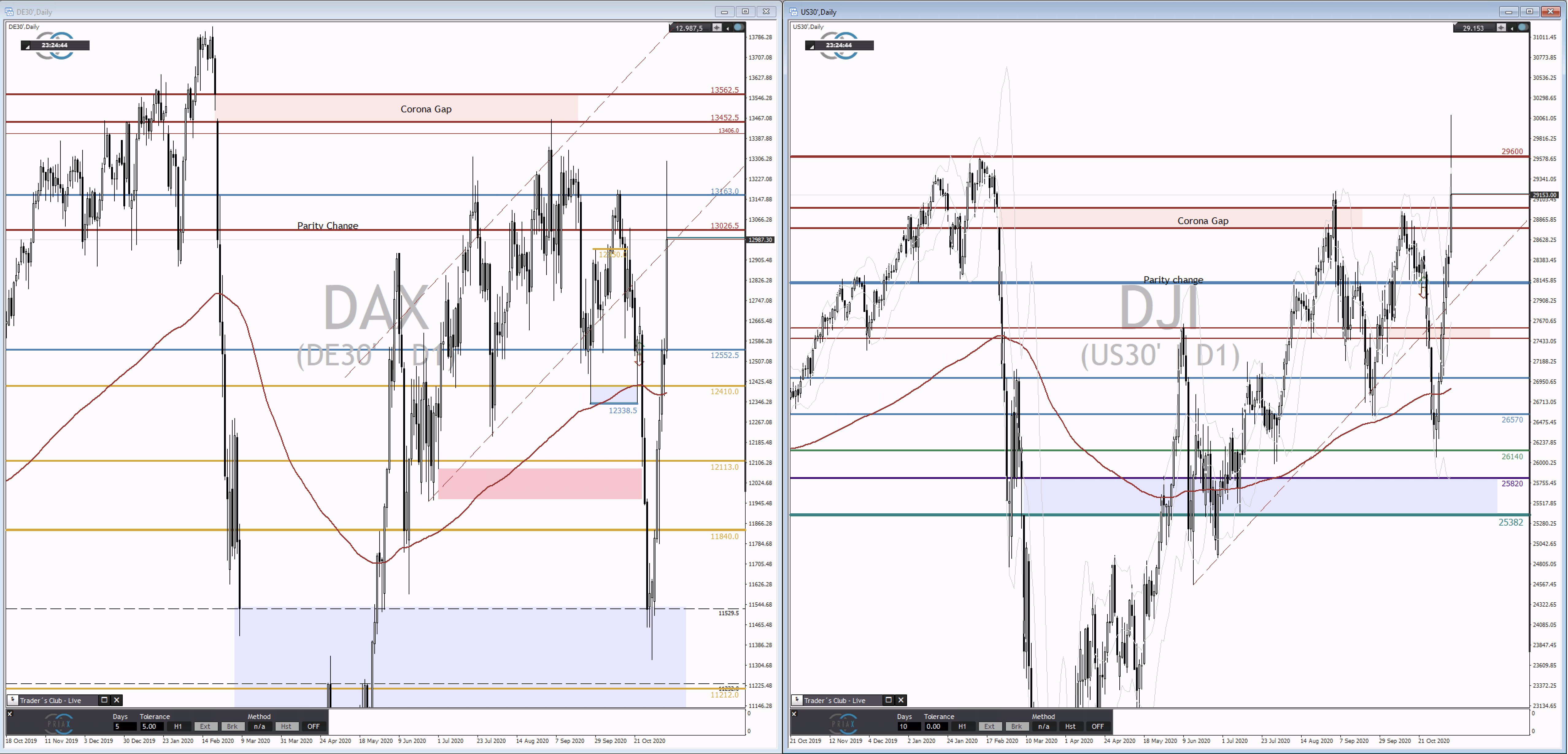
Task: Minimize the US30 Daily chart window
Action: [1508, 12]
